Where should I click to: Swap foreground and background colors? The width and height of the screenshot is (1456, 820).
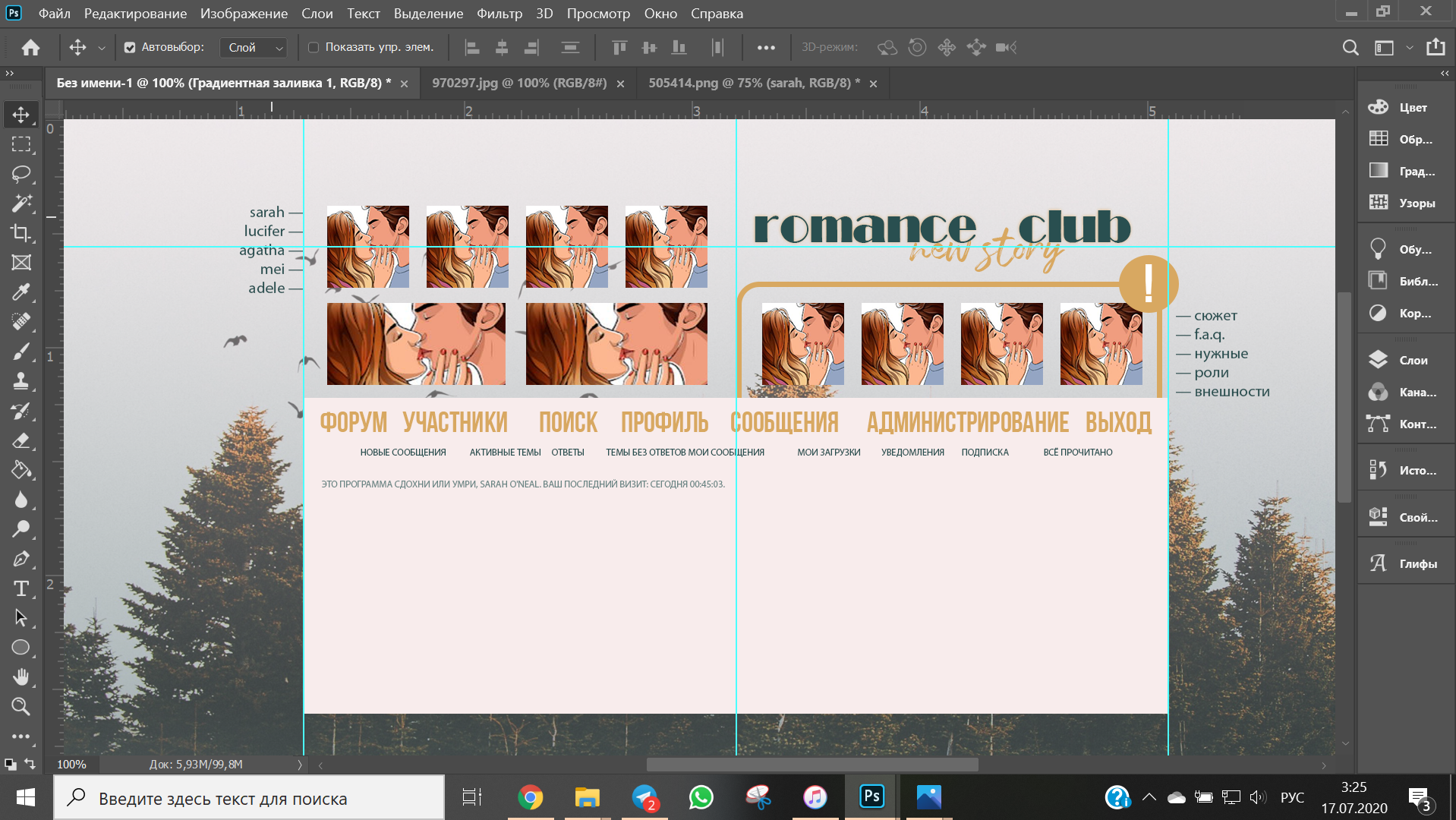[x=30, y=763]
